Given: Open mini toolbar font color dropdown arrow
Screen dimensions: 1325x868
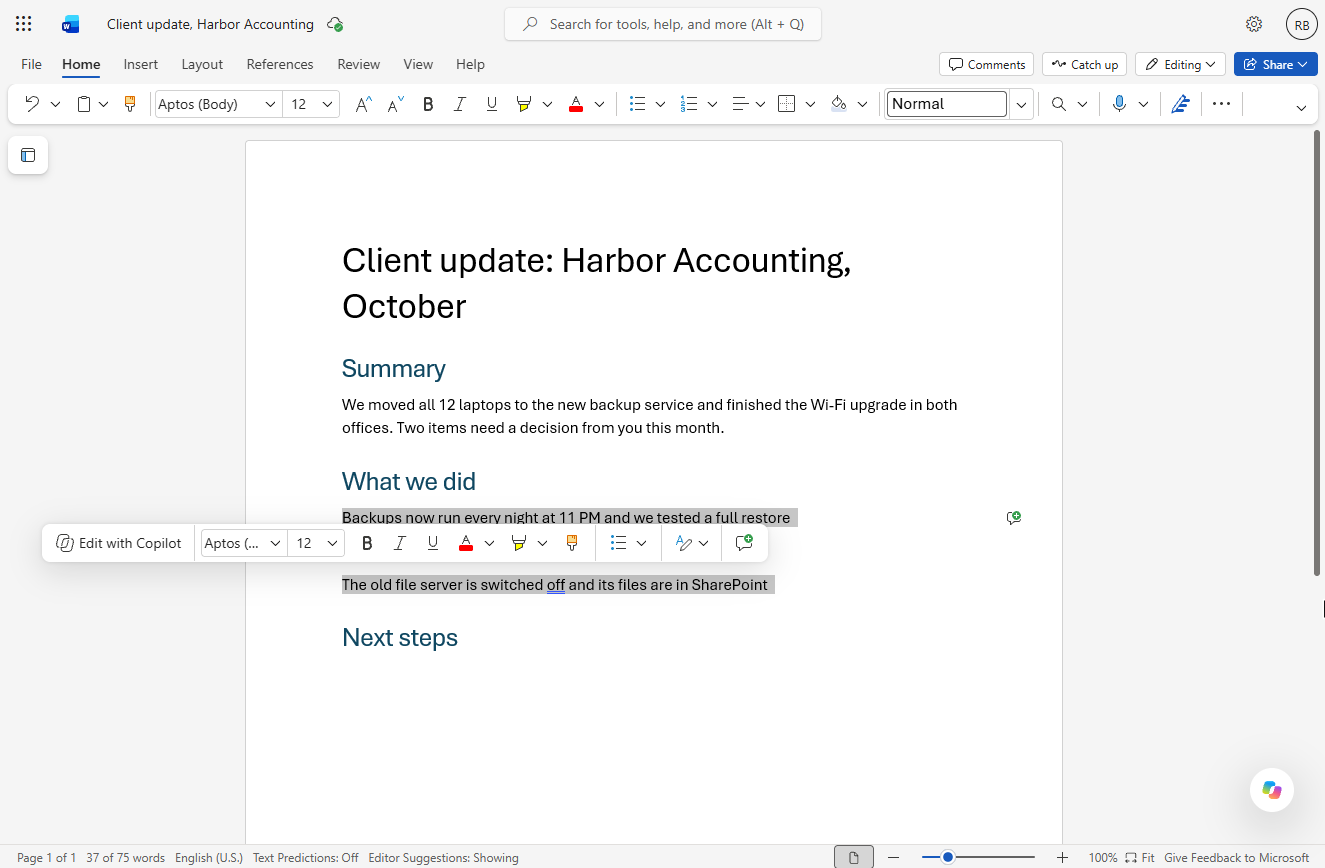Looking at the screenshot, I should [489, 543].
